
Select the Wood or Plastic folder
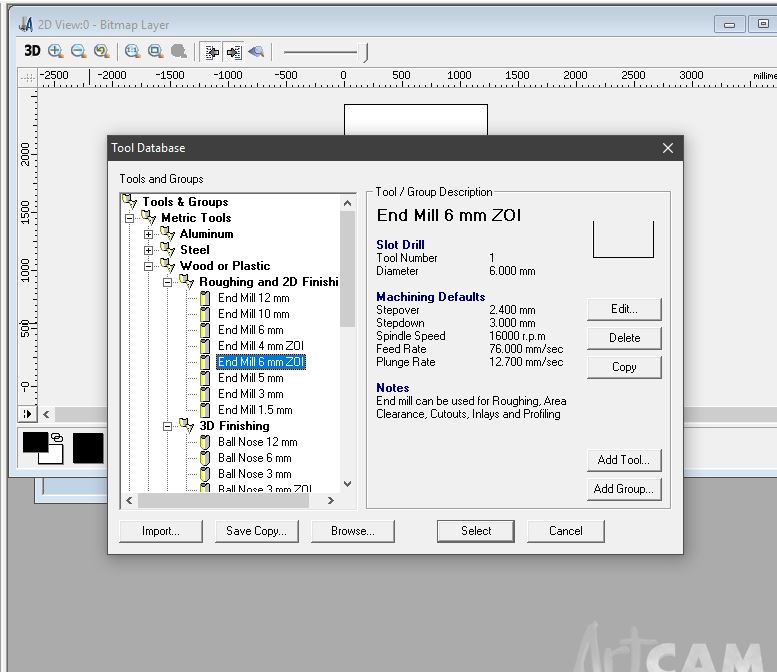coord(225,266)
